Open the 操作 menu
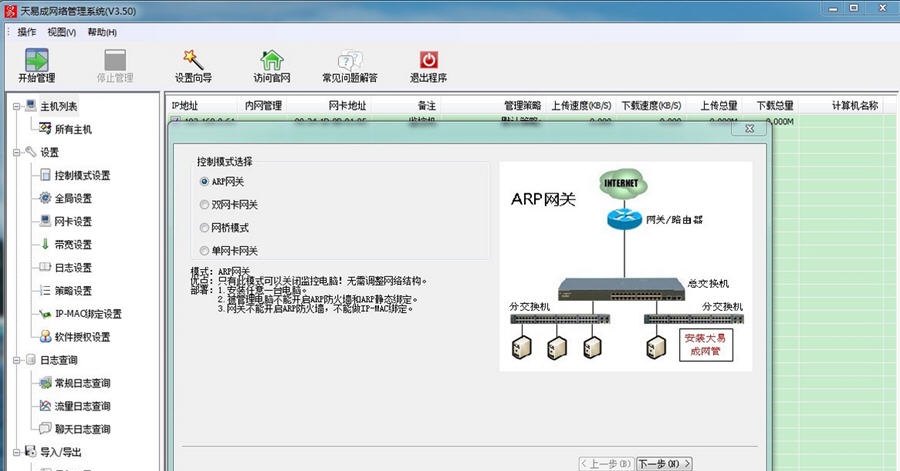This screenshot has width=900, height=471. coord(26,32)
